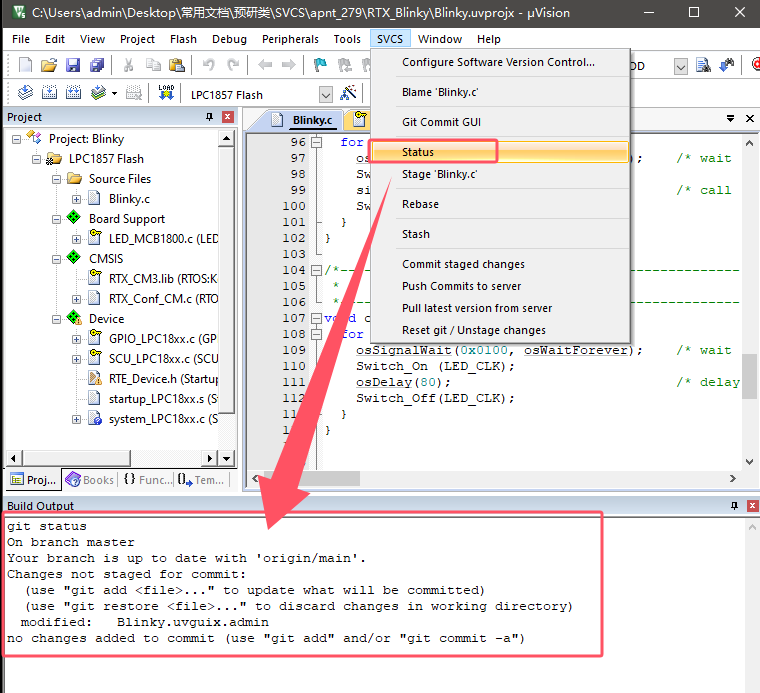760x693 pixels.
Task: Pin the Project panel with pushpin icon
Action: point(209,117)
